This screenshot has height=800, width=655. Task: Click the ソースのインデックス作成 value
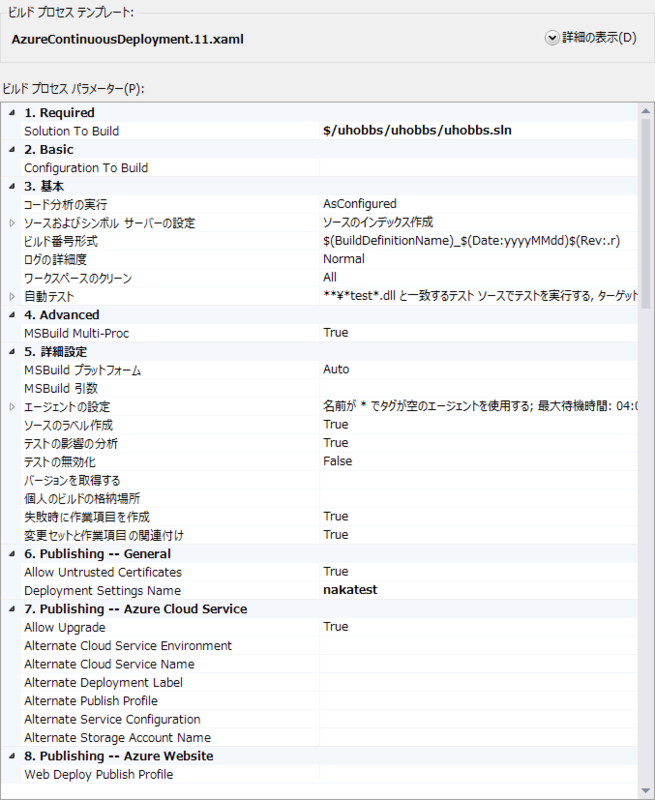[x=378, y=222]
